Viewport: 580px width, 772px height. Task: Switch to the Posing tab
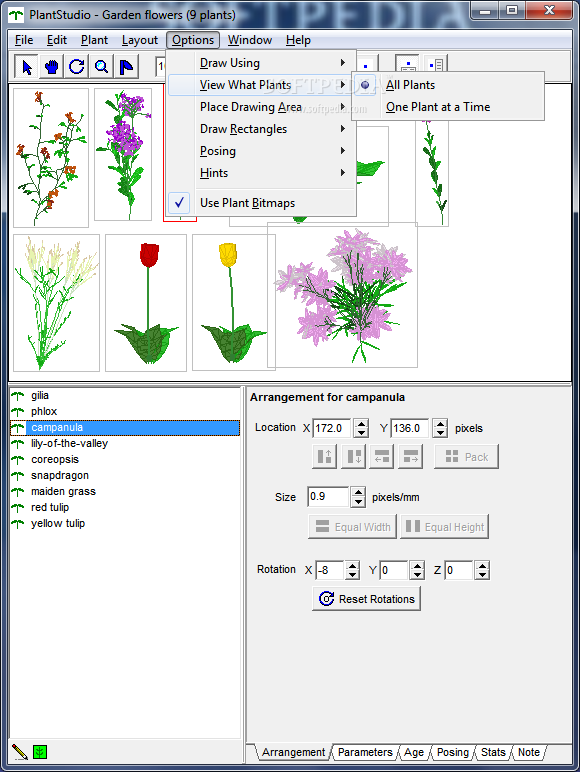tap(452, 752)
